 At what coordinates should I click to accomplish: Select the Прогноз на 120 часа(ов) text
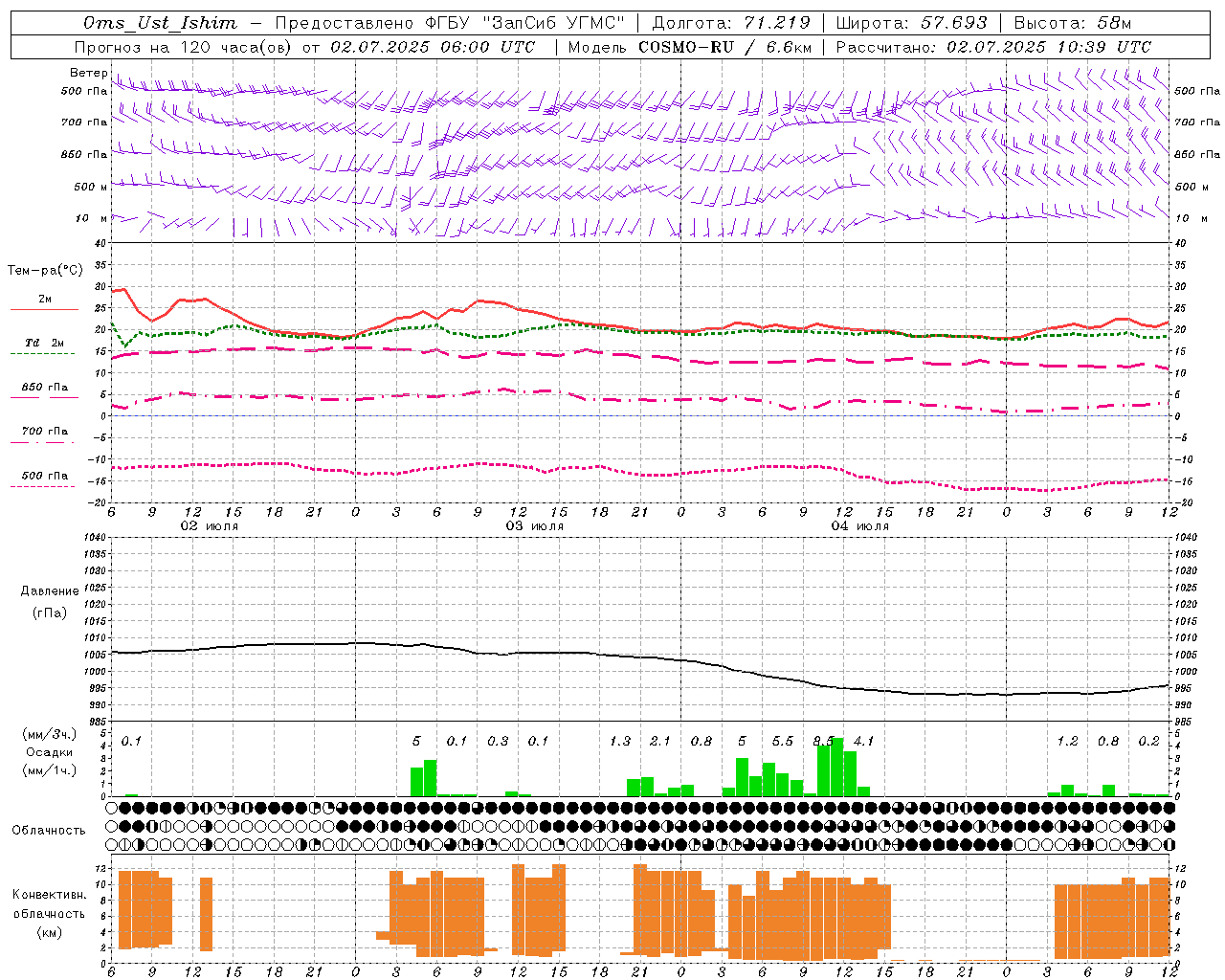tap(186, 47)
